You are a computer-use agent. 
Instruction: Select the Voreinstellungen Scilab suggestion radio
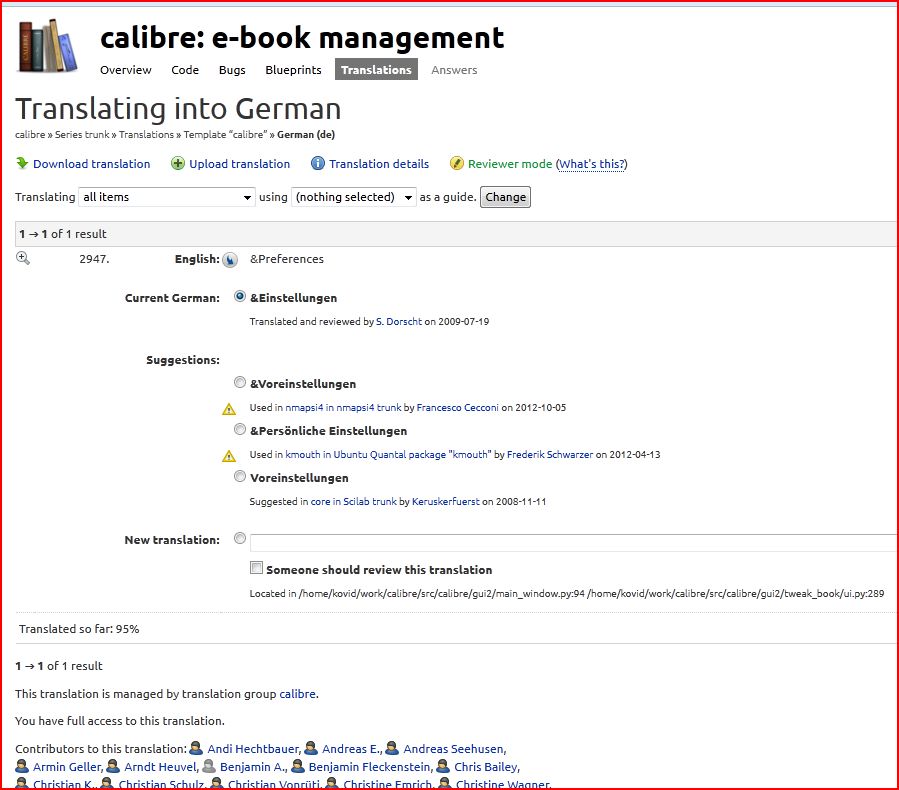pos(240,476)
